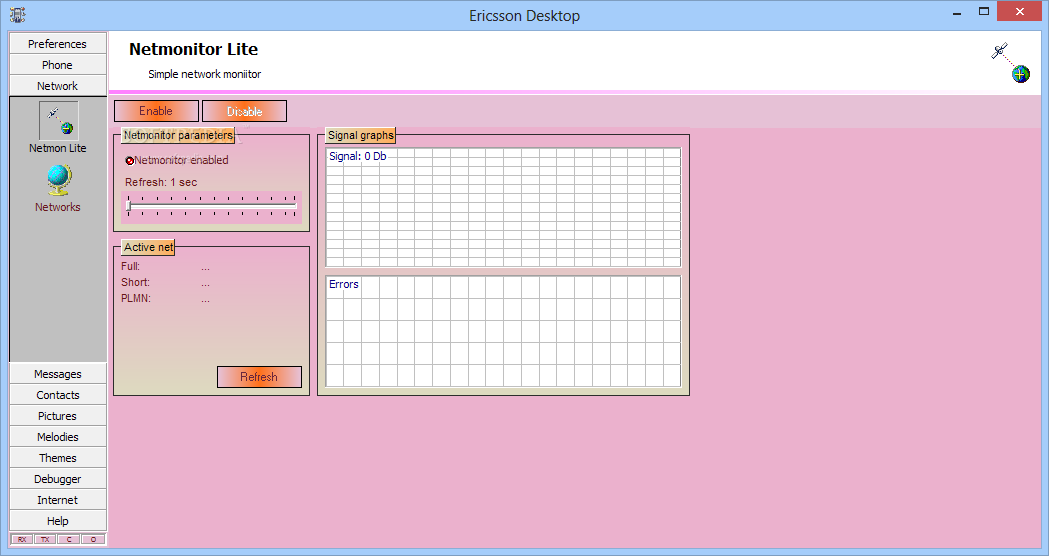Image resolution: width=1049 pixels, height=556 pixels.
Task: Open the Netmon Lite satellite icon
Action: [58, 121]
